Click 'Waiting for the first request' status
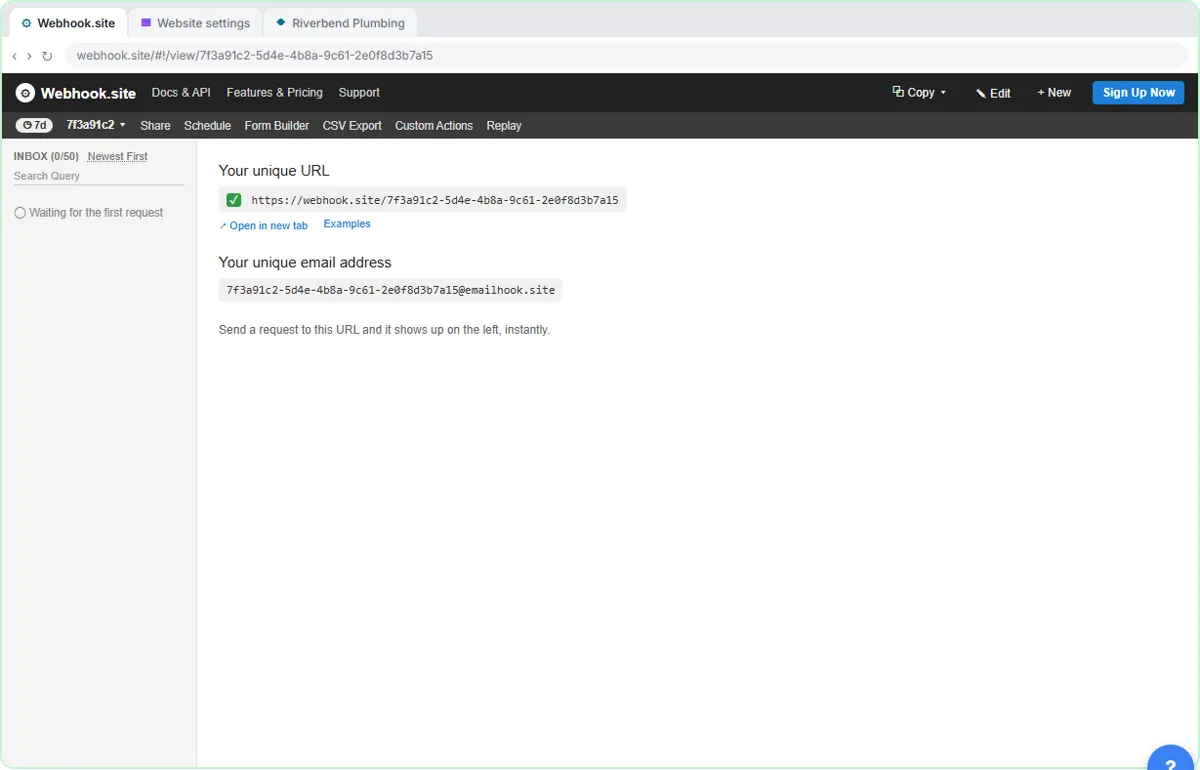 point(89,213)
